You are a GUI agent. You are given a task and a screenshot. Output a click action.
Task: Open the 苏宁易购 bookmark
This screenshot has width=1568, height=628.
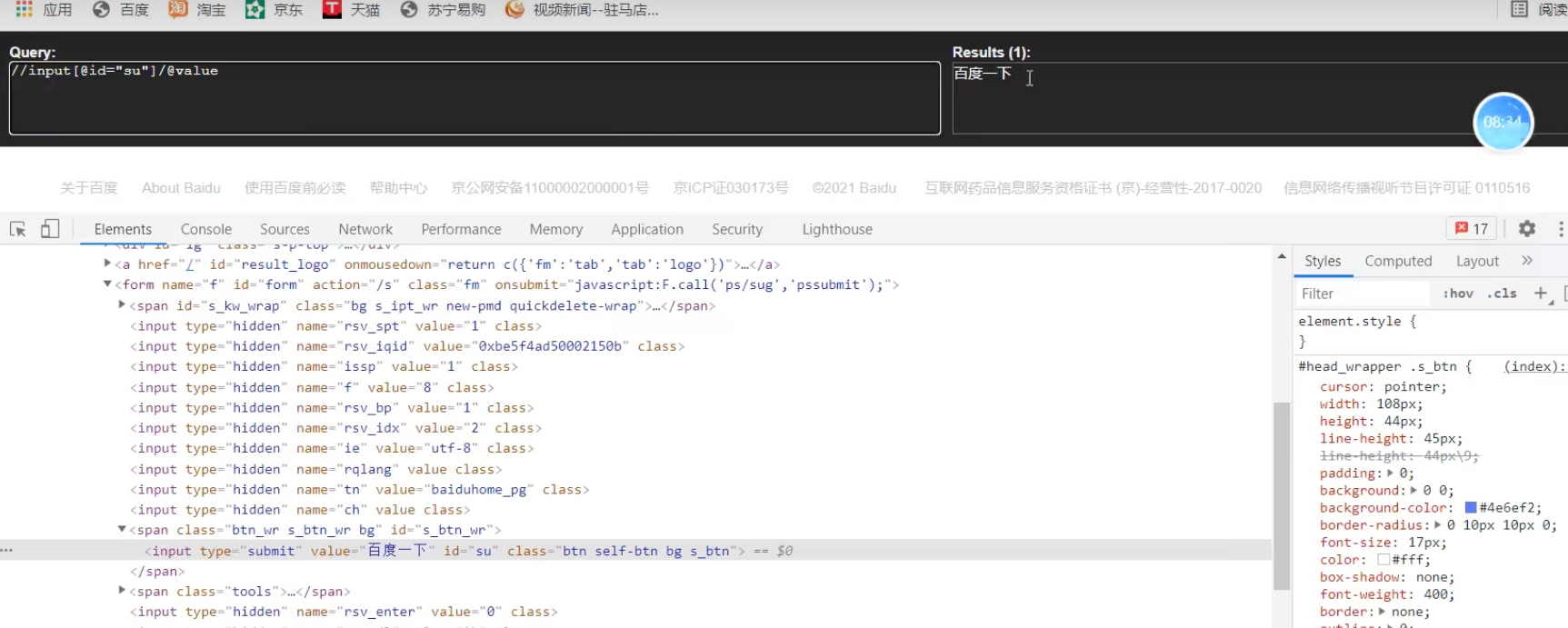point(443,9)
